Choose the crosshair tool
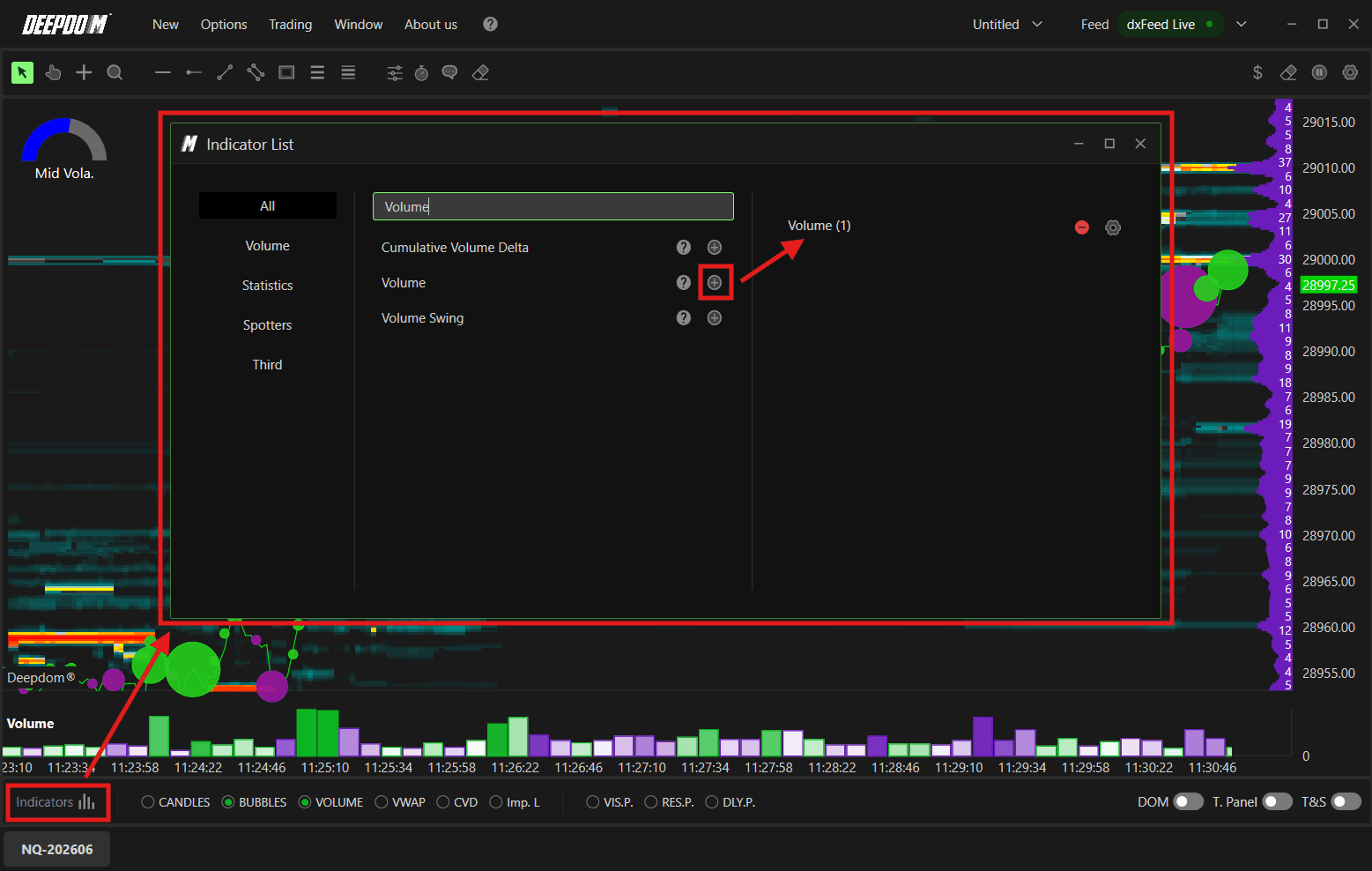Viewport: 1372px width, 871px height. (x=84, y=72)
